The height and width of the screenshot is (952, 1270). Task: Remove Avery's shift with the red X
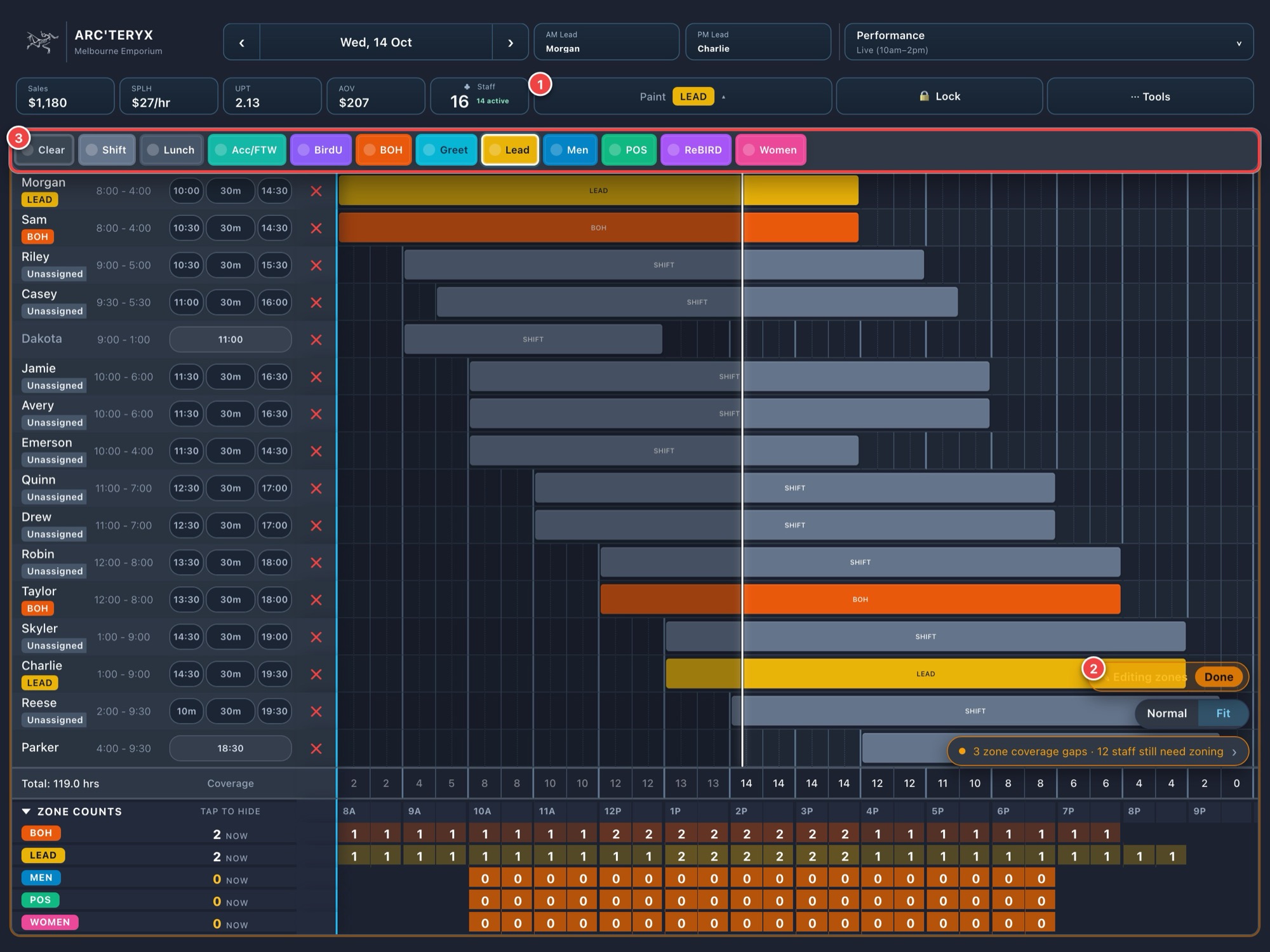point(316,414)
